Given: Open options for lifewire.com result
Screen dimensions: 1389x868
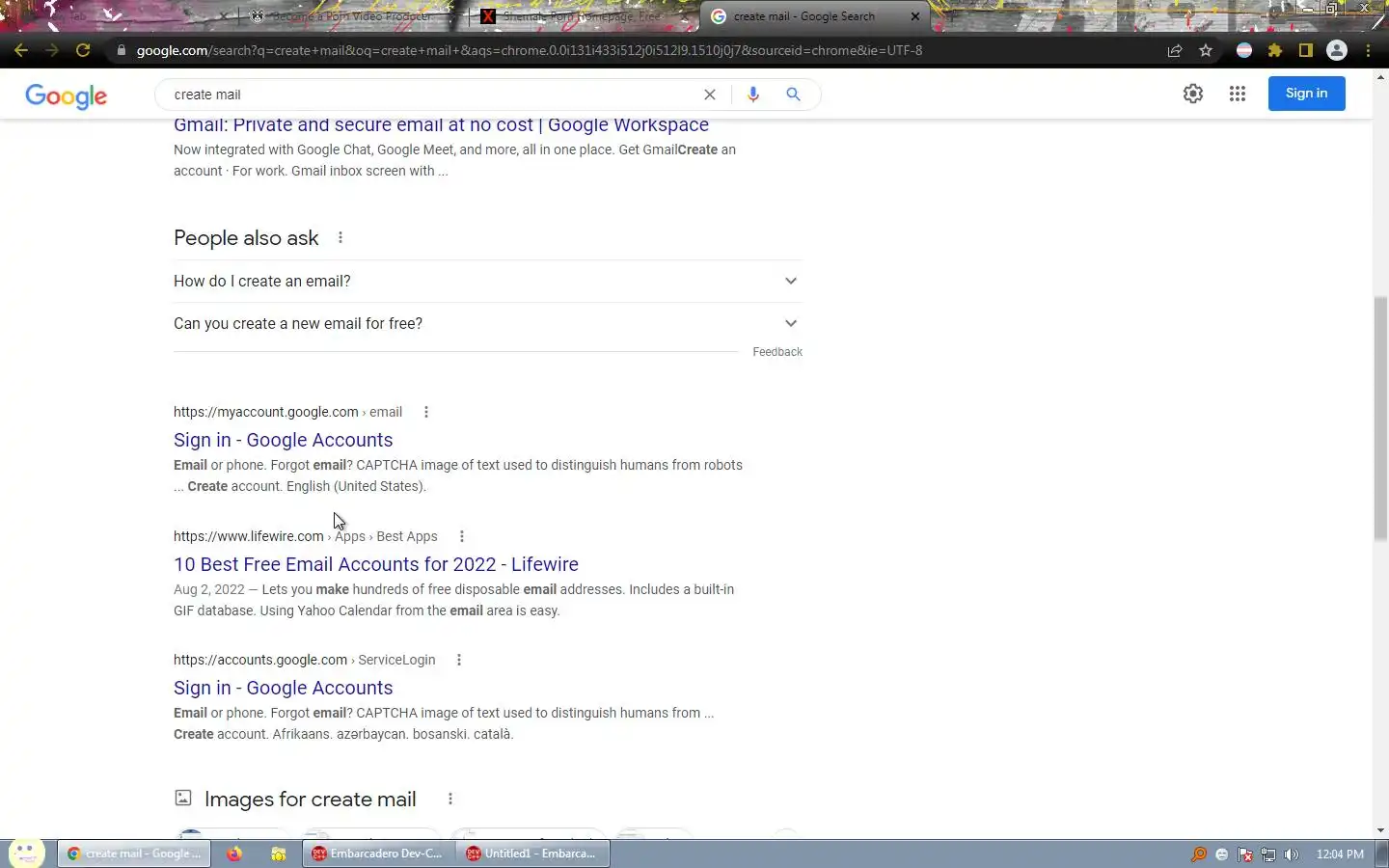Looking at the screenshot, I should coord(462,536).
